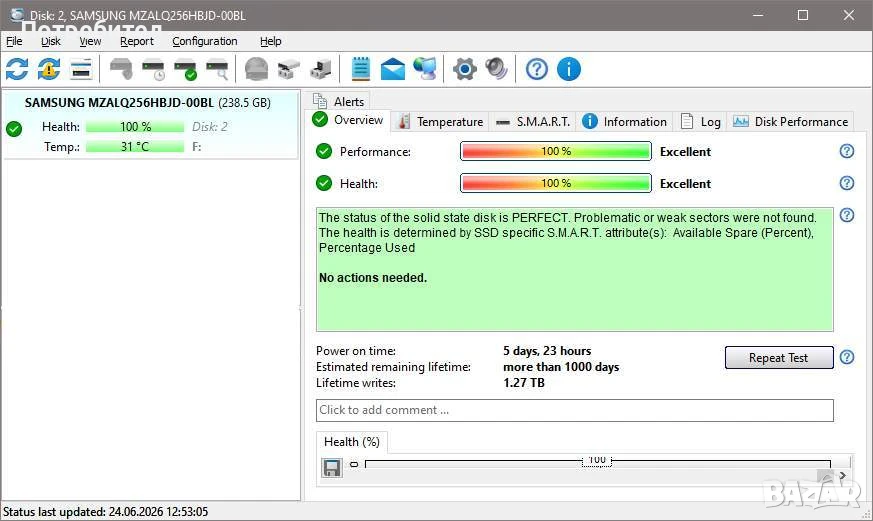This screenshot has width=873, height=521.
Task: Open the Report menu
Action: [136, 41]
